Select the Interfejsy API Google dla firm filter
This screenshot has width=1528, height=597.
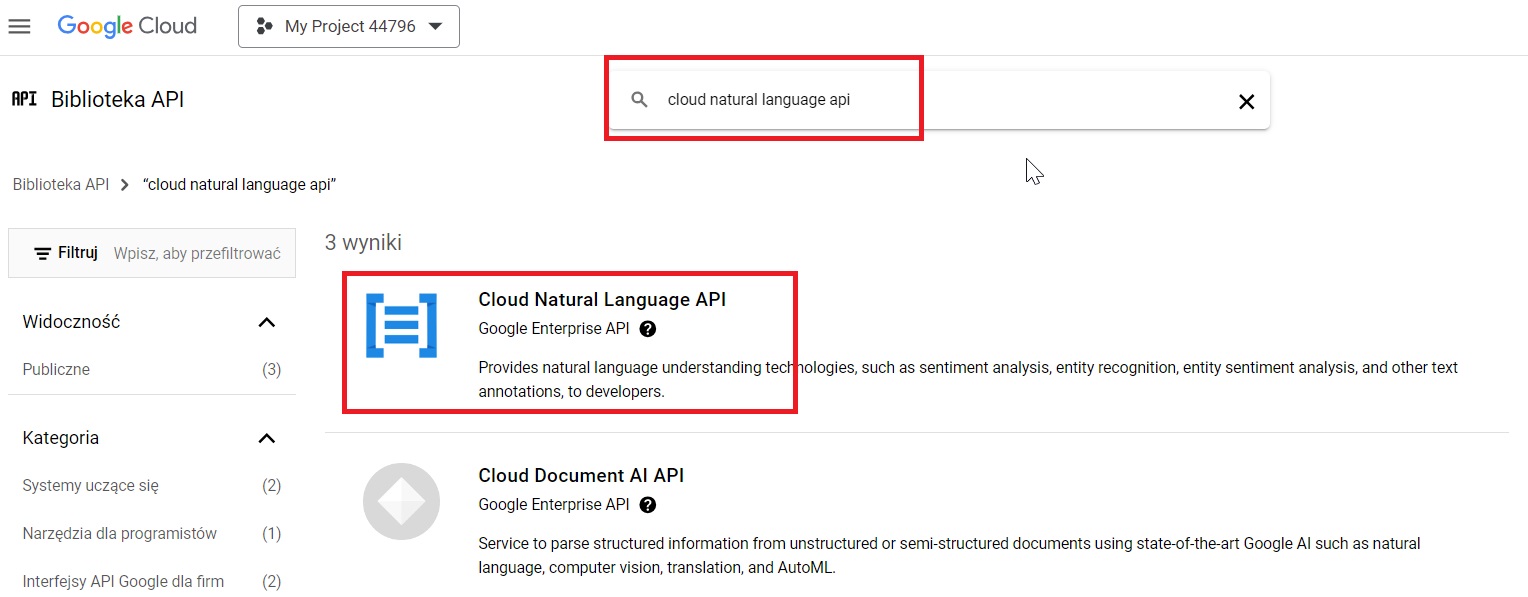coord(122,580)
